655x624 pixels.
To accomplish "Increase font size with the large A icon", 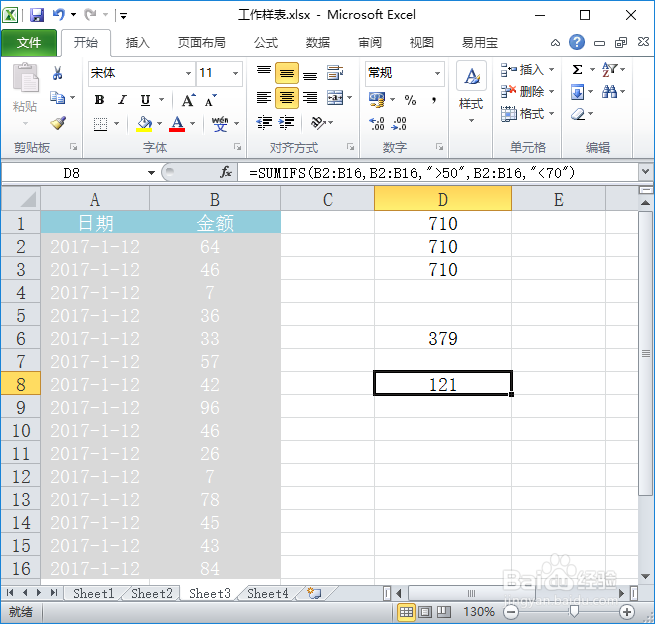I will pos(188,100).
